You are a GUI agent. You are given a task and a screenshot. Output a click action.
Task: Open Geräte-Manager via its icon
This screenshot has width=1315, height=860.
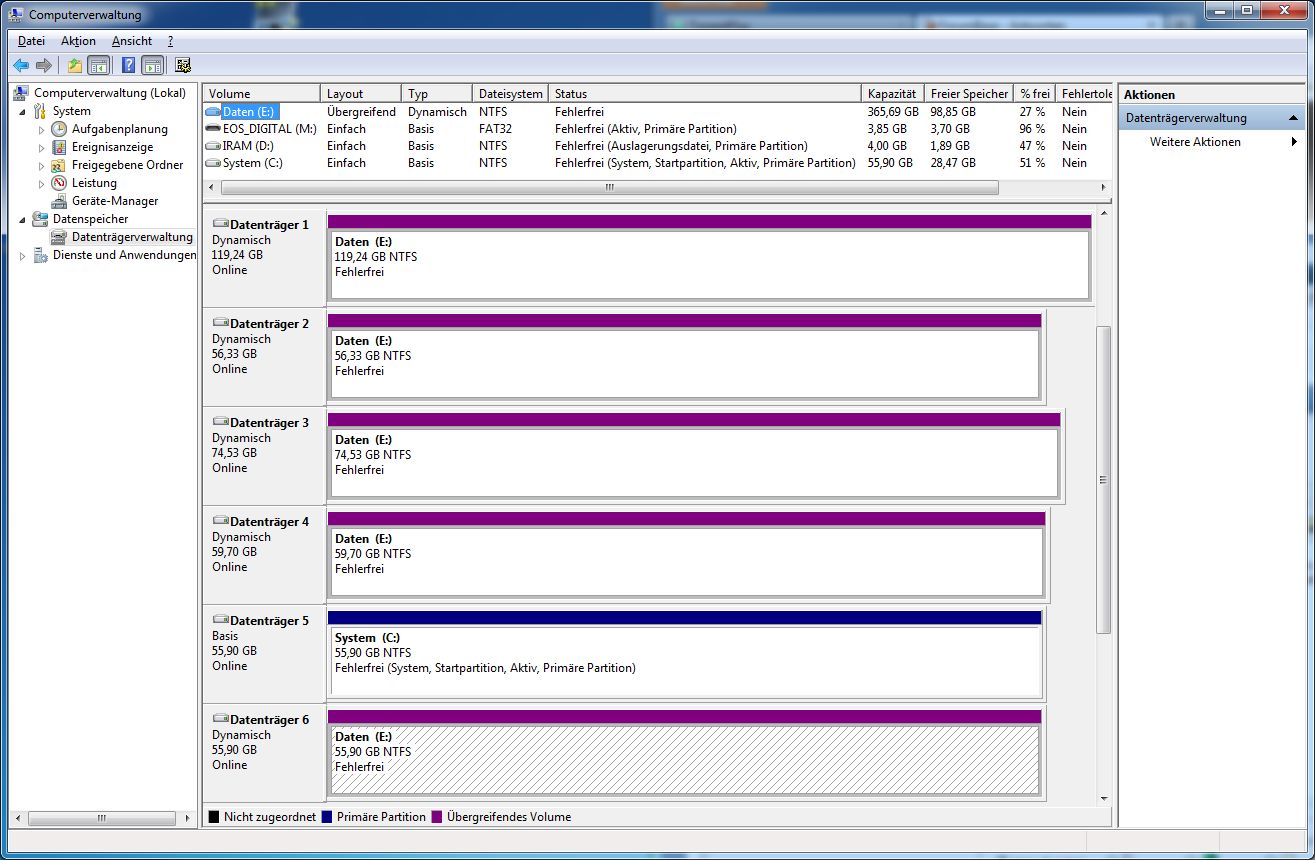(x=59, y=201)
